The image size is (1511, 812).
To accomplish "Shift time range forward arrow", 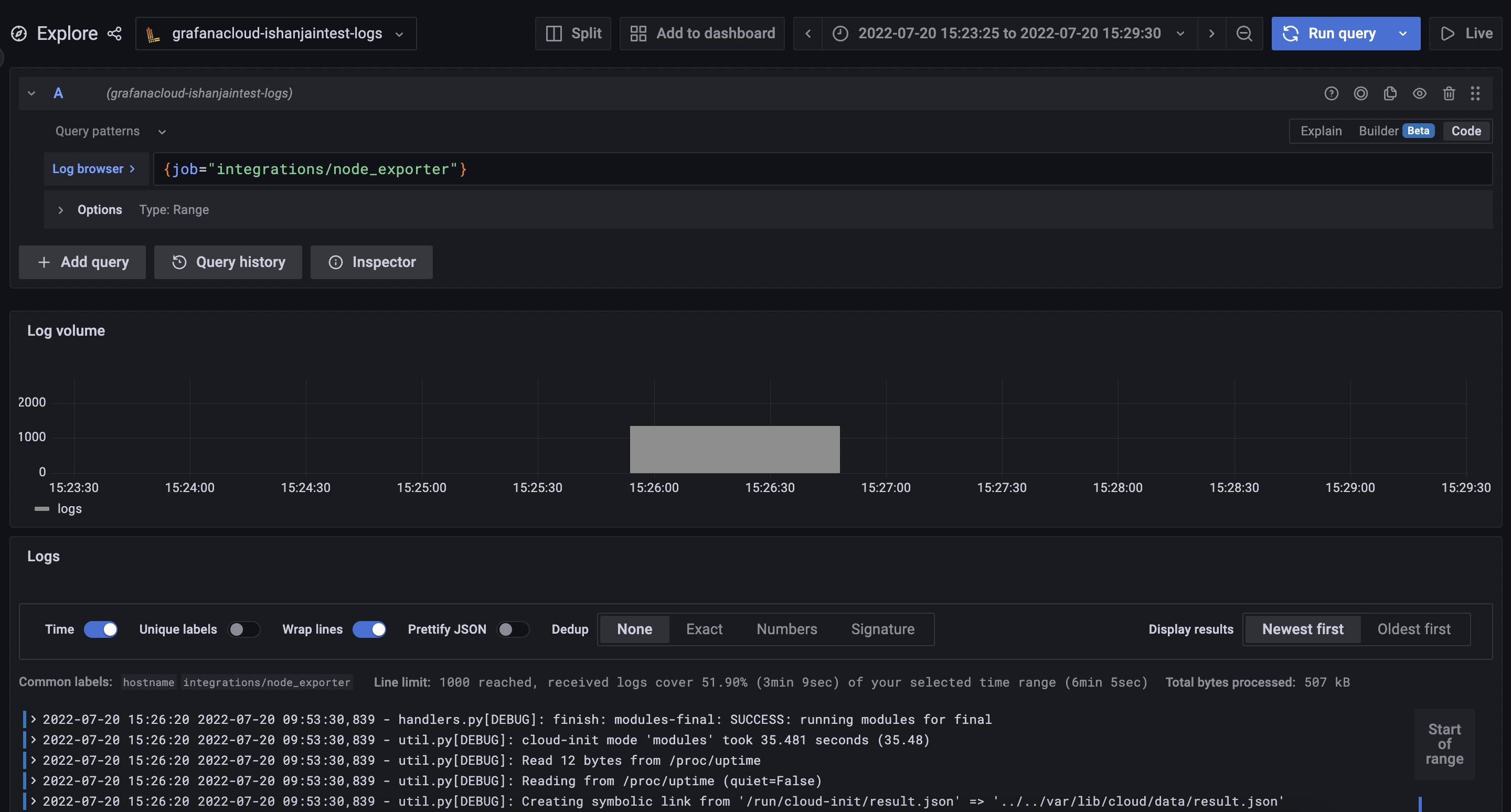I will (x=1211, y=34).
